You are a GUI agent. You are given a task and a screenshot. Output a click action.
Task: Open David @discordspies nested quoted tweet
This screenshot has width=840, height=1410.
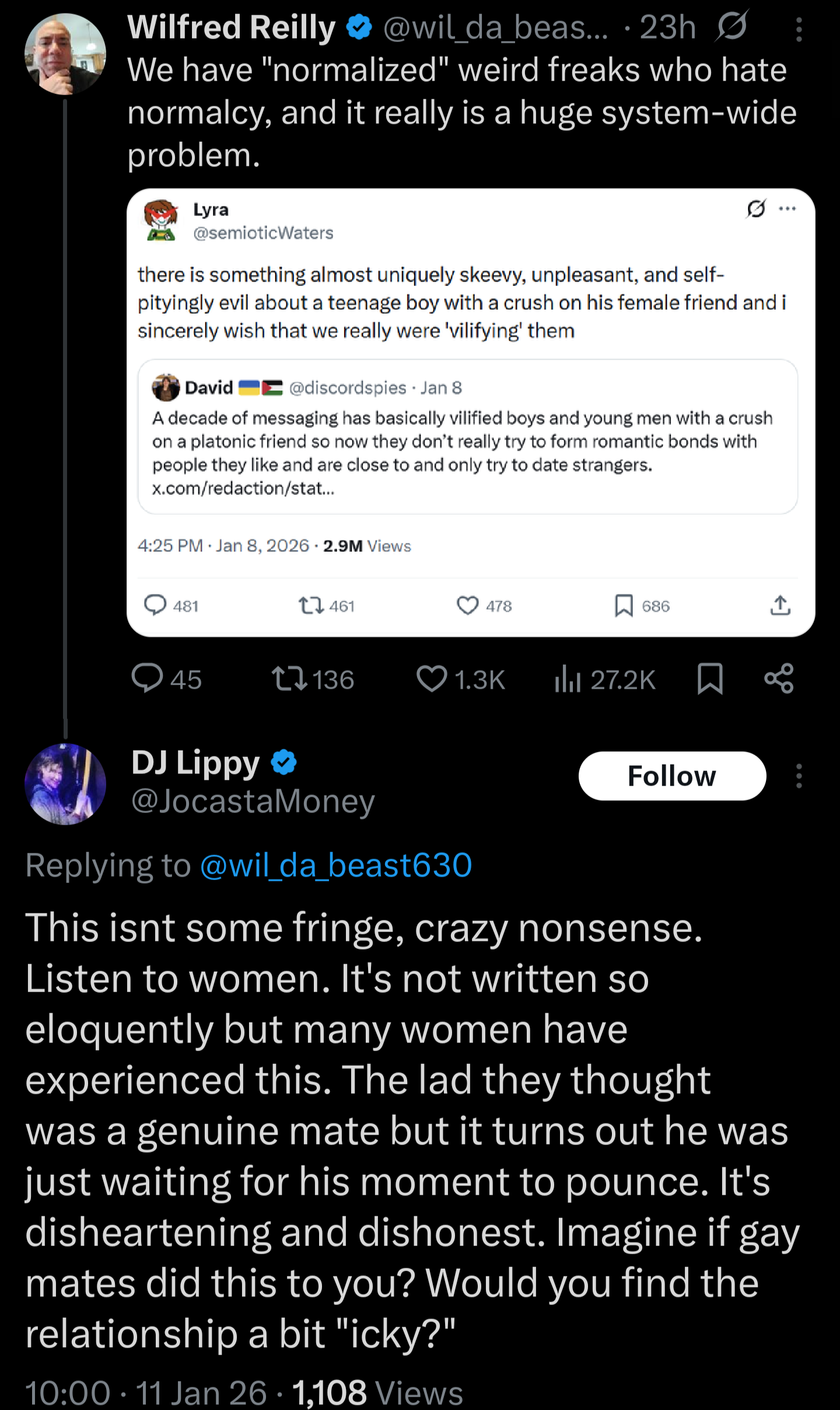468,437
